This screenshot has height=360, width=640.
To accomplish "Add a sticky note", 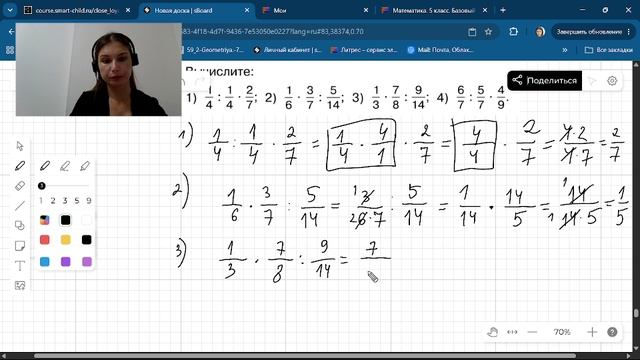I will tap(20, 246).
